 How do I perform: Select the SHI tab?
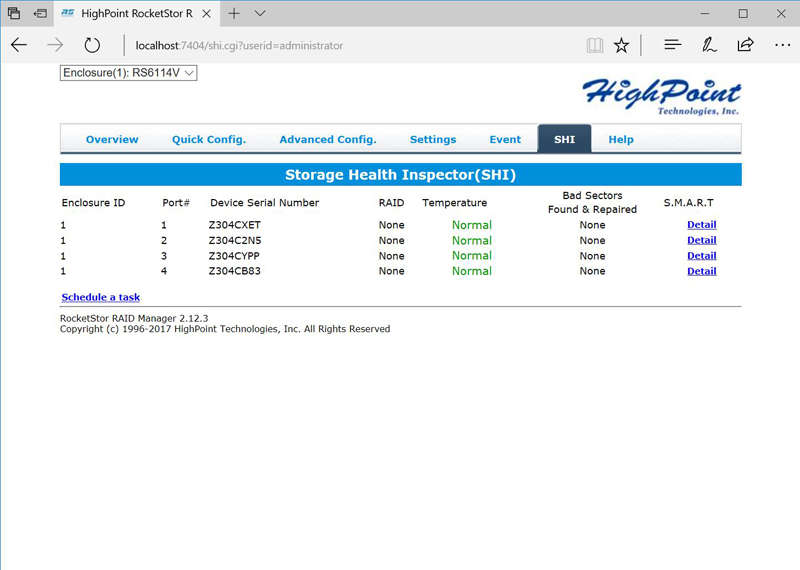point(564,139)
